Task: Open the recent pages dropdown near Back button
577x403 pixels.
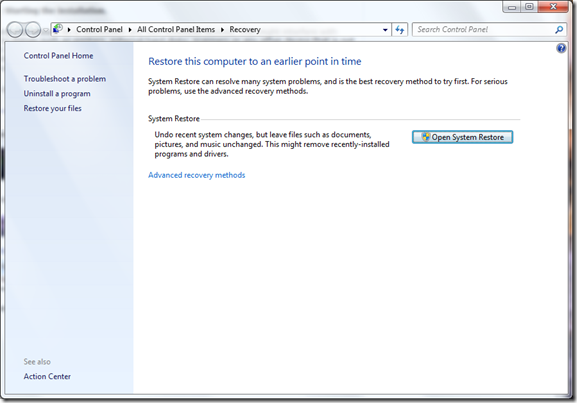Action: click(x=46, y=30)
